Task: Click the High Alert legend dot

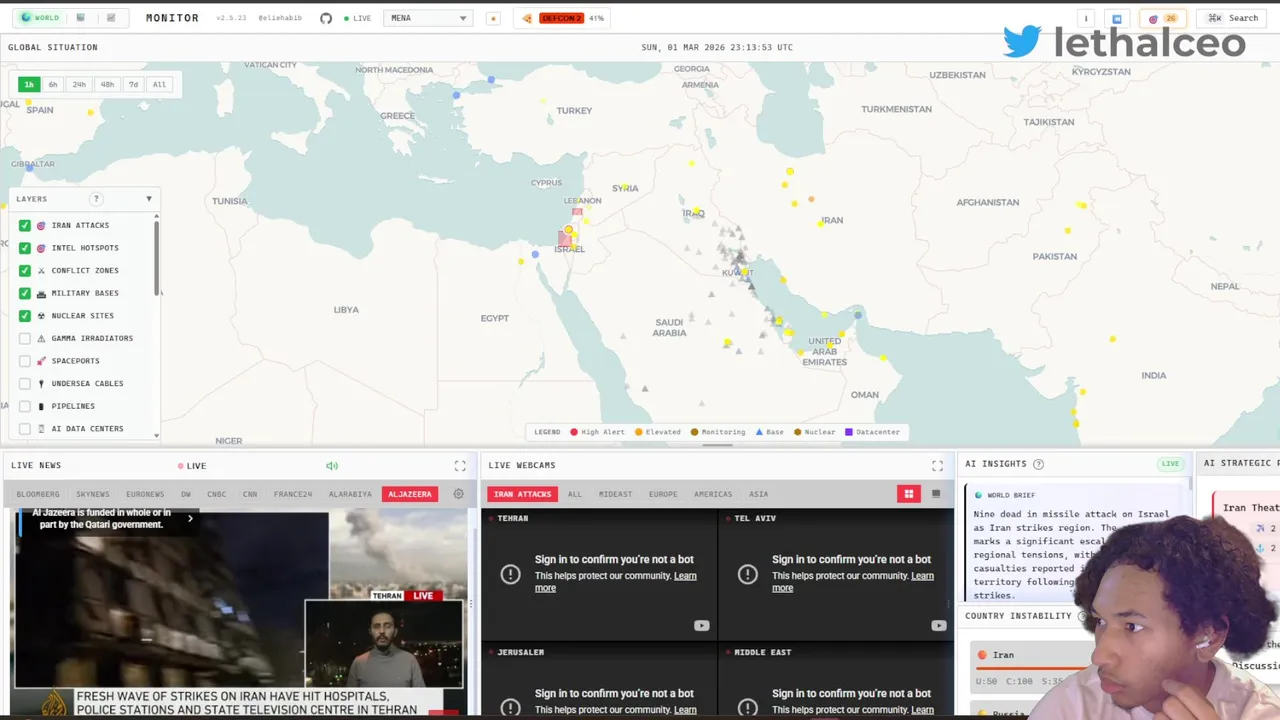Action: pos(574,432)
